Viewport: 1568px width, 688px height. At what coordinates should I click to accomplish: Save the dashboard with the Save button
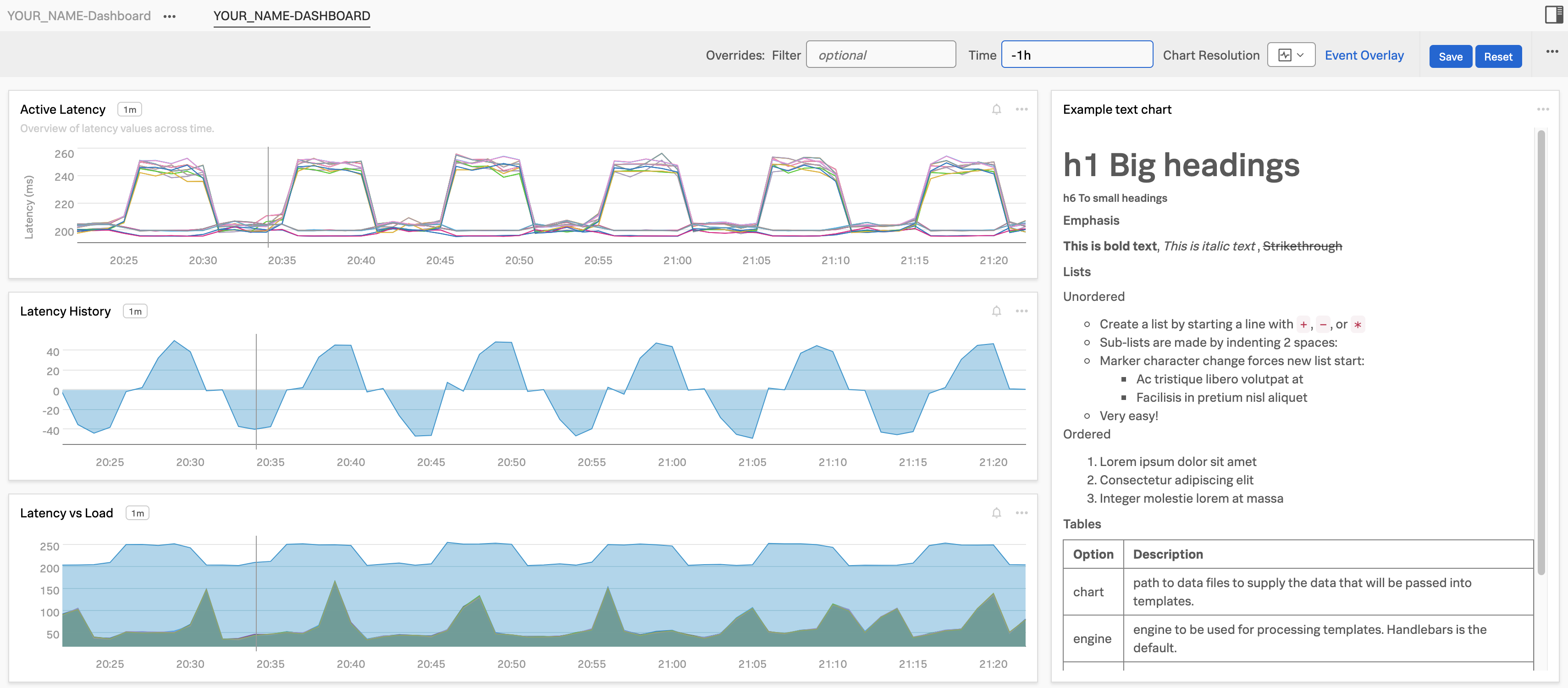coord(1451,56)
